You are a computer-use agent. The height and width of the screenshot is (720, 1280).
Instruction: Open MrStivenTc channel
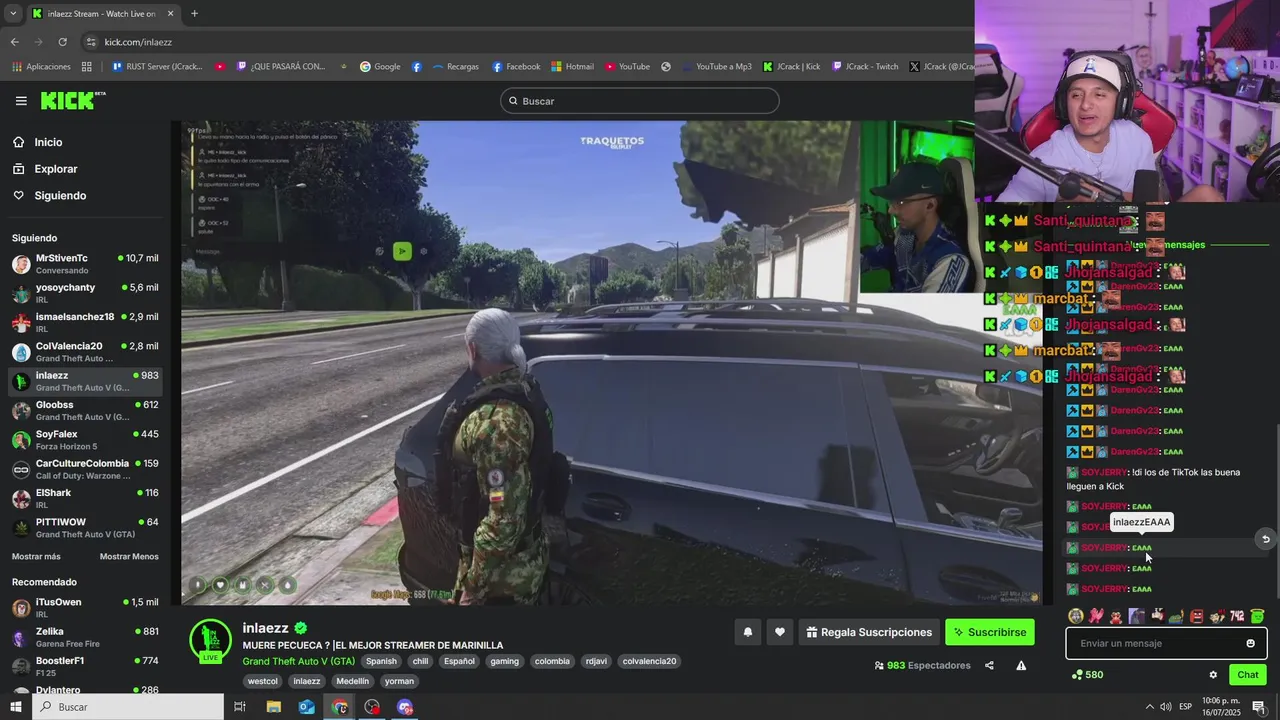tap(85, 264)
